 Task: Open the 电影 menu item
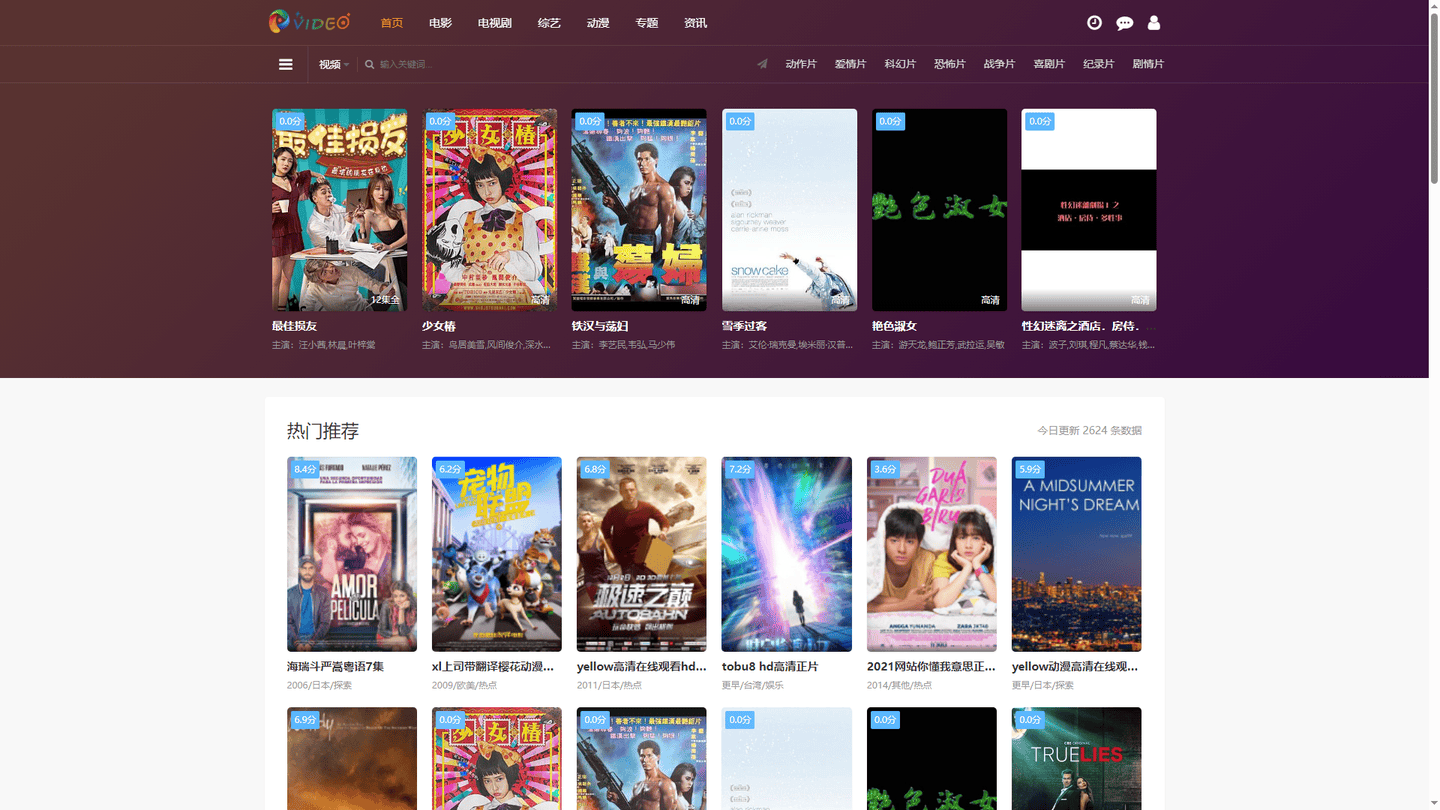pos(440,23)
